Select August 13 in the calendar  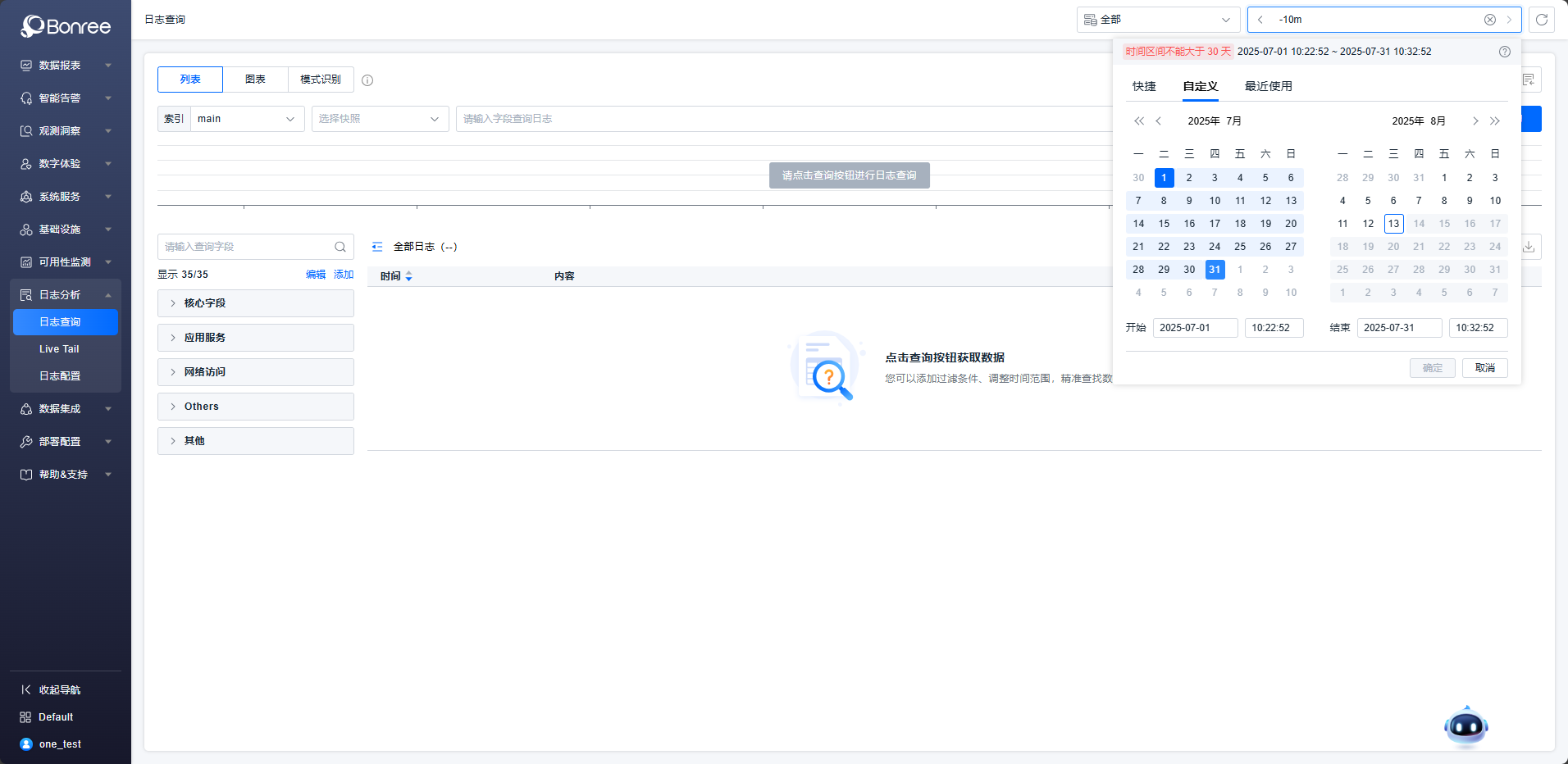pos(1393,224)
